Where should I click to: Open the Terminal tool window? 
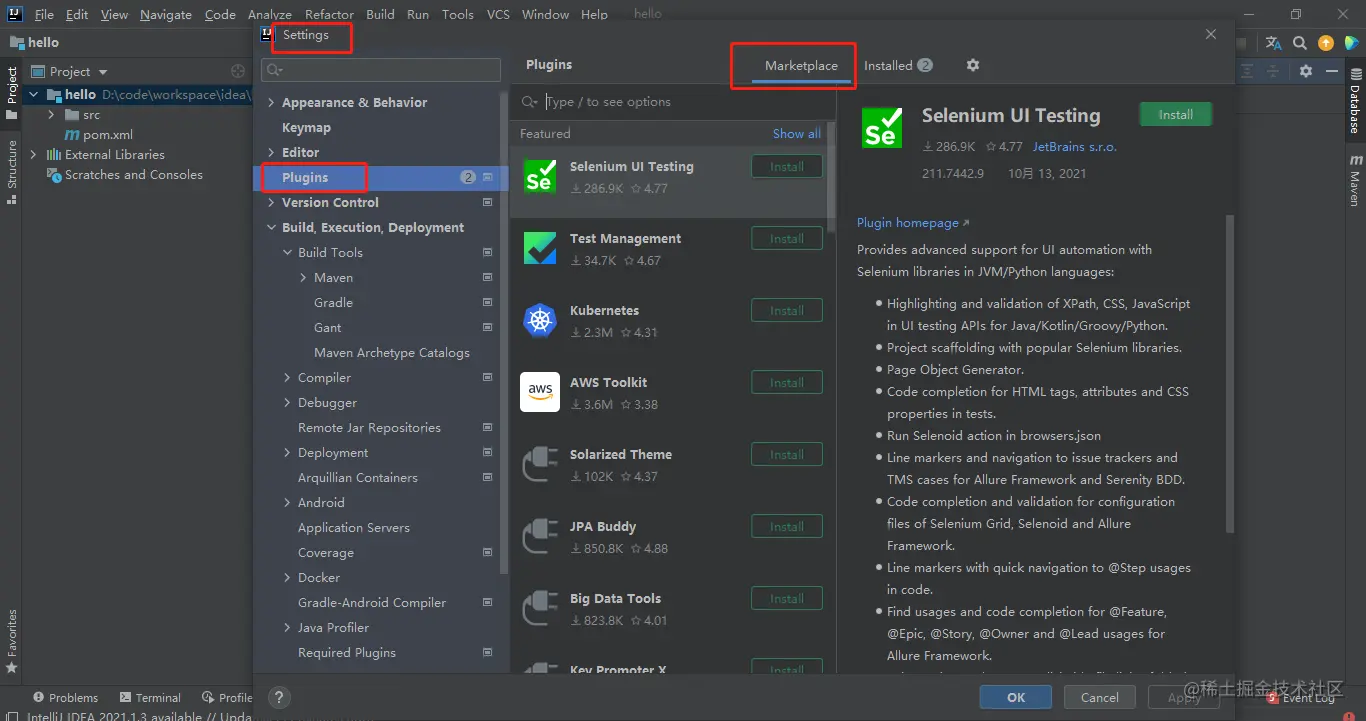150,698
